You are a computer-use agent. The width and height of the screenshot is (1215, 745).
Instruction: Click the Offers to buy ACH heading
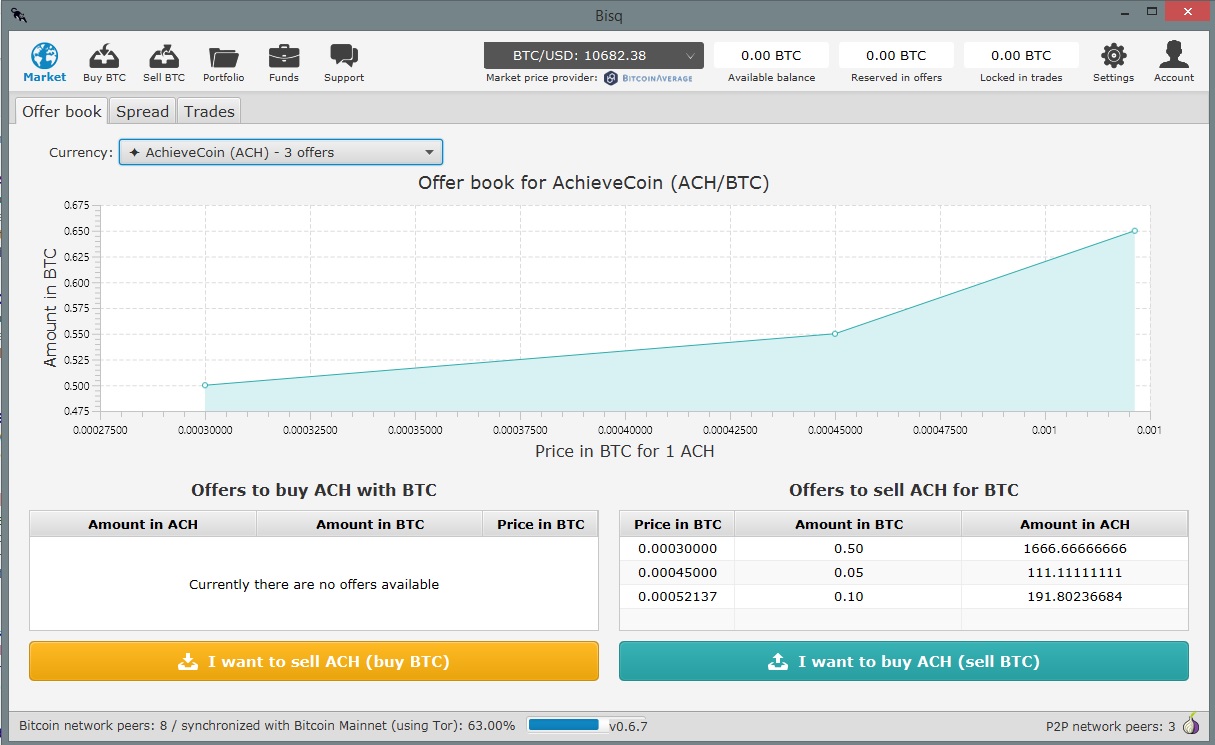click(314, 490)
